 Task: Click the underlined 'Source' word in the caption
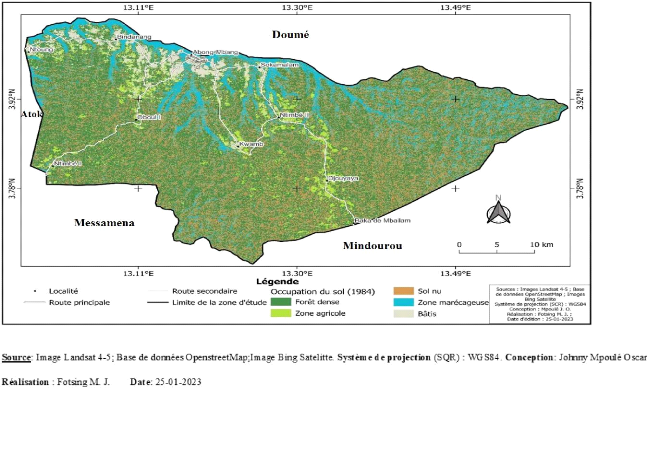click(17, 358)
